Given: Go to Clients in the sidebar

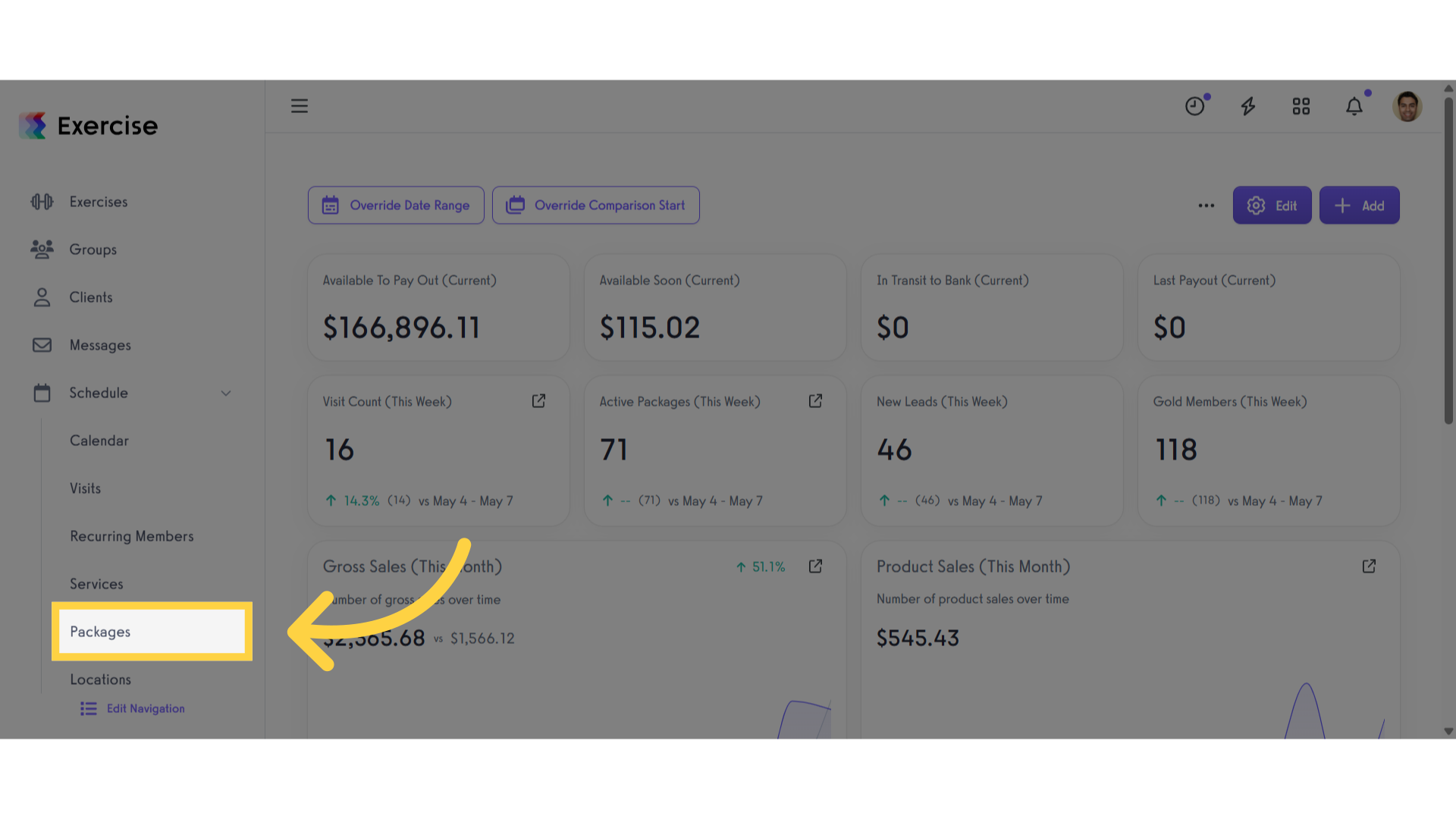Looking at the screenshot, I should [x=91, y=297].
